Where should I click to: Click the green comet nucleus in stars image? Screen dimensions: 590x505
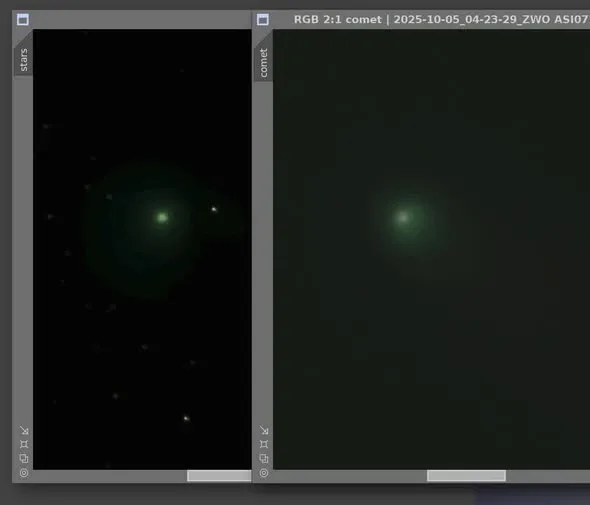[x=162, y=217]
